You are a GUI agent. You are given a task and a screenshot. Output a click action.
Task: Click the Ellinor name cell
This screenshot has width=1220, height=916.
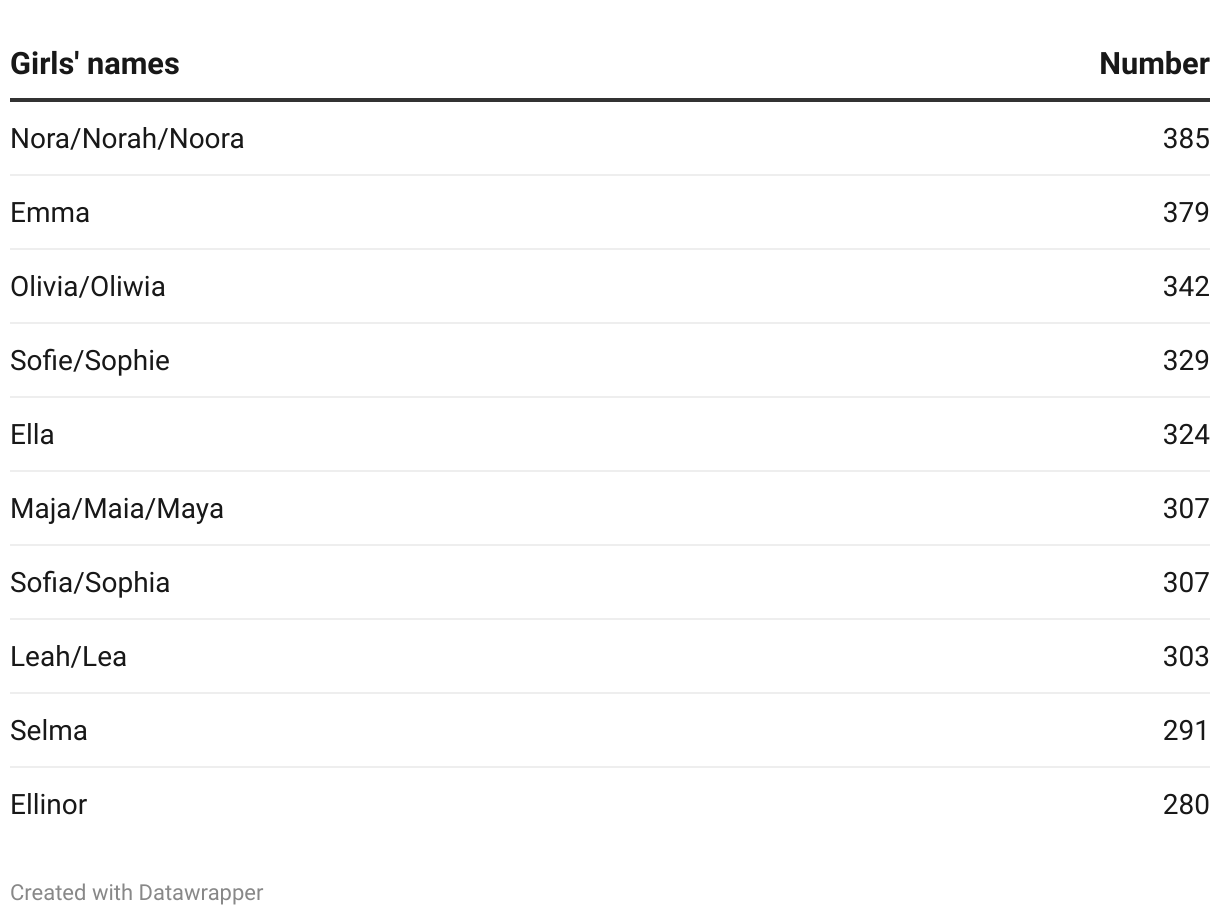tap(49, 804)
